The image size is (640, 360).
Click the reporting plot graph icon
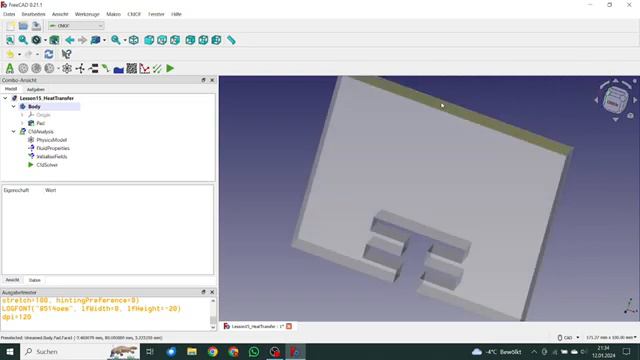(144, 69)
